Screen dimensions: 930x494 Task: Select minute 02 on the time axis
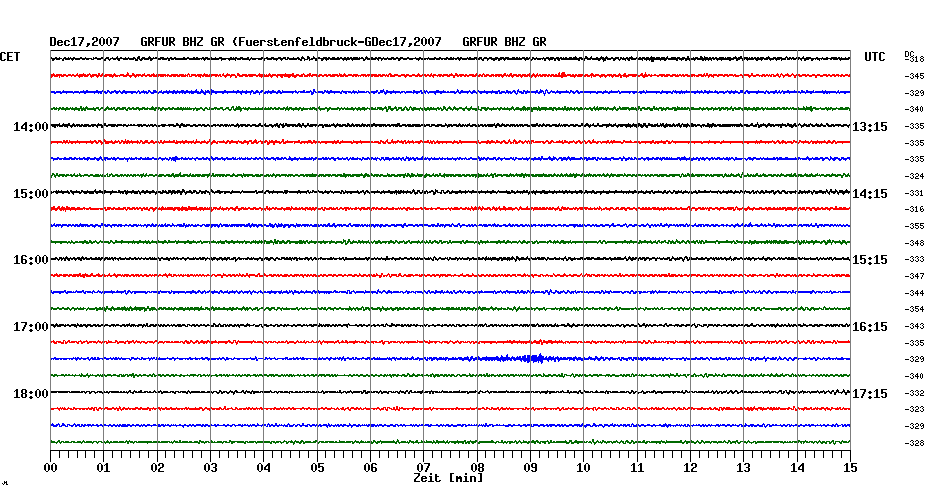(157, 467)
